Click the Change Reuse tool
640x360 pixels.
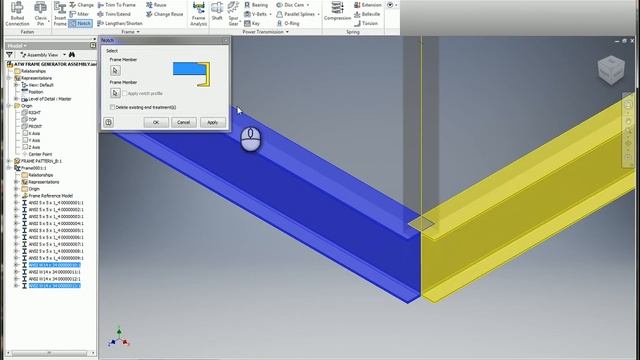click(164, 14)
